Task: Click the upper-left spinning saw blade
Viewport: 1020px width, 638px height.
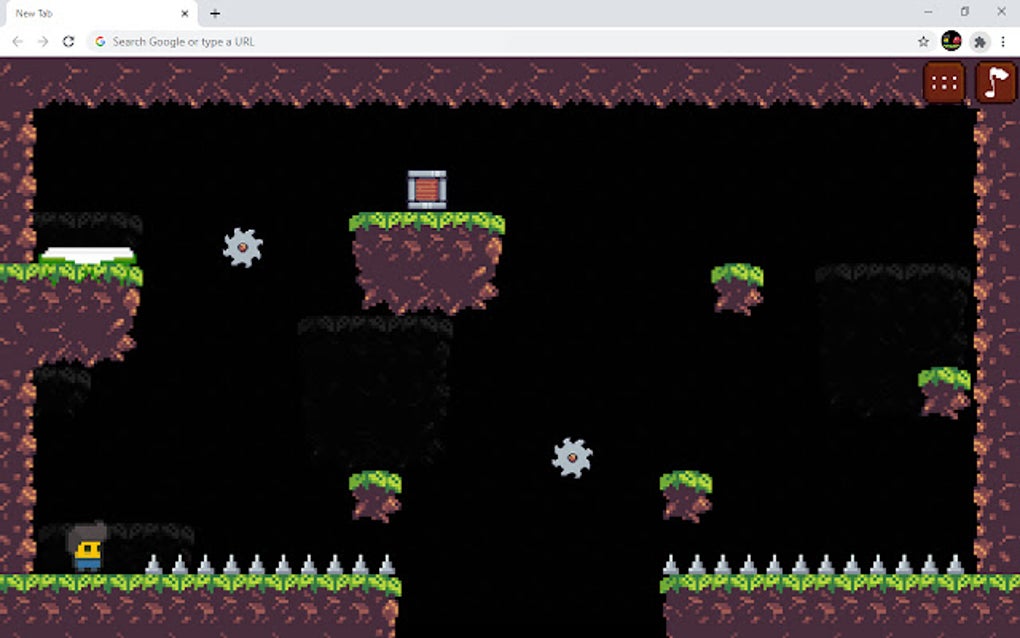Action: point(241,247)
